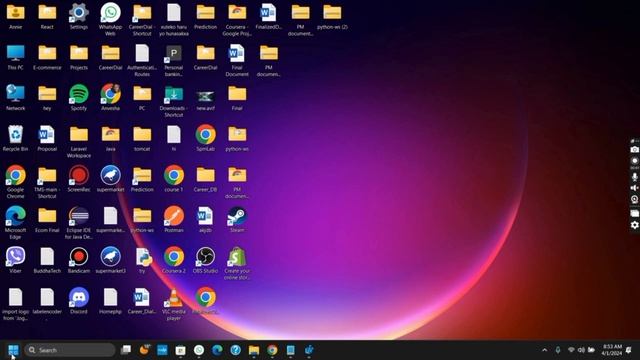Open Task View from the taskbar
The width and height of the screenshot is (640, 360).
[126, 350]
